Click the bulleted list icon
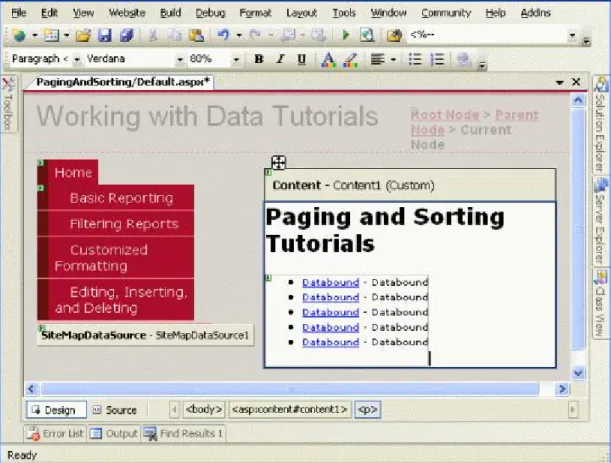 coord(415,59)
